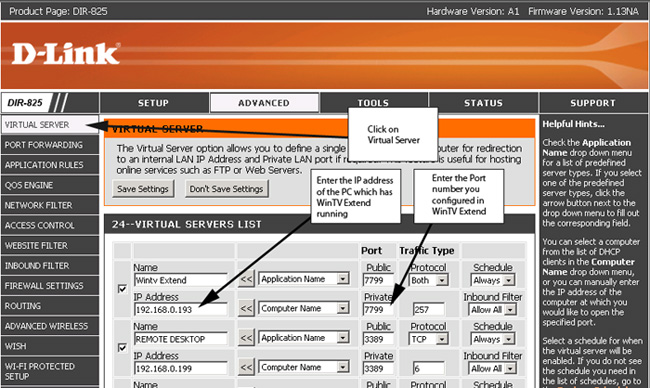Screen dimensions: 650x388
Task: Open Schedule dropdown for REMOTE DESKTOP
Action: click(493, 340)
